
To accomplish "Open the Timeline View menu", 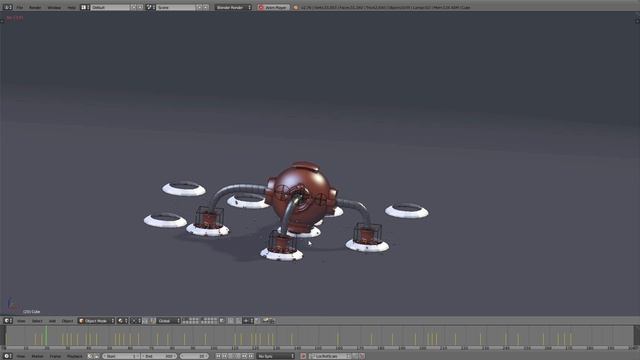I will click(x=20, y=356).
